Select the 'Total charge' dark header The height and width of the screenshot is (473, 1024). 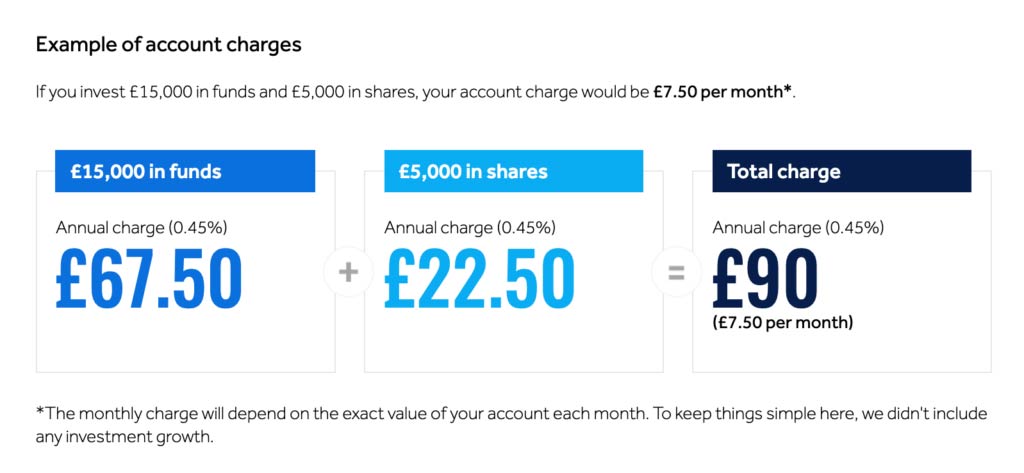tap(842, 171)
